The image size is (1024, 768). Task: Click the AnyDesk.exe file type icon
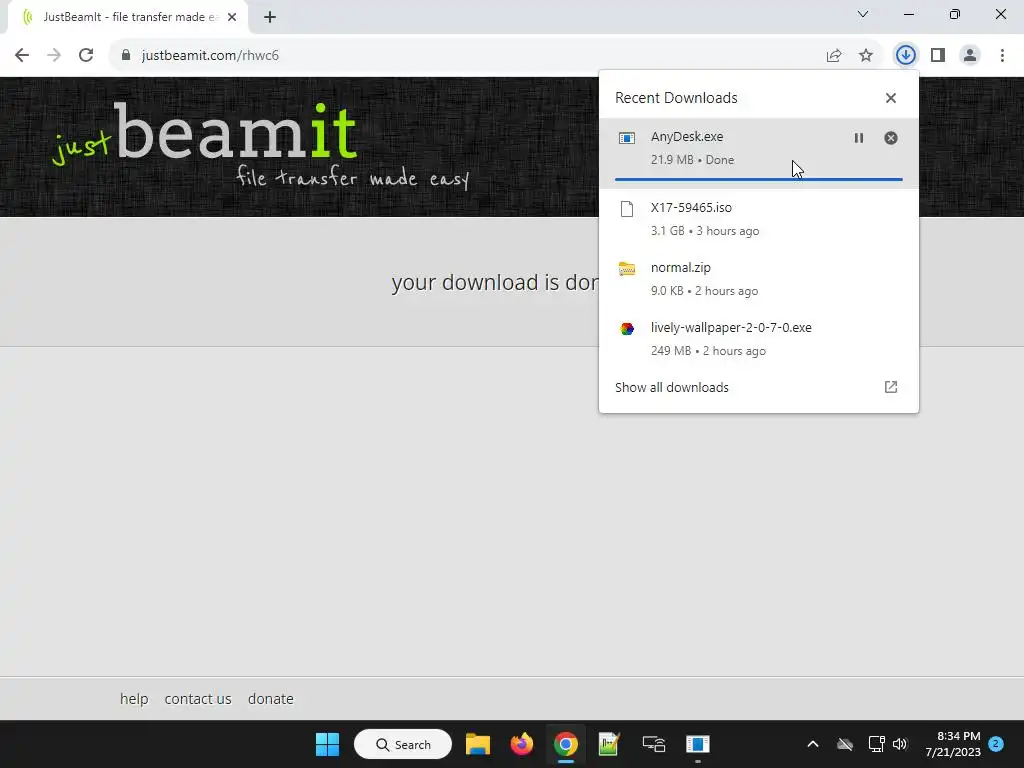click(627, 138)
